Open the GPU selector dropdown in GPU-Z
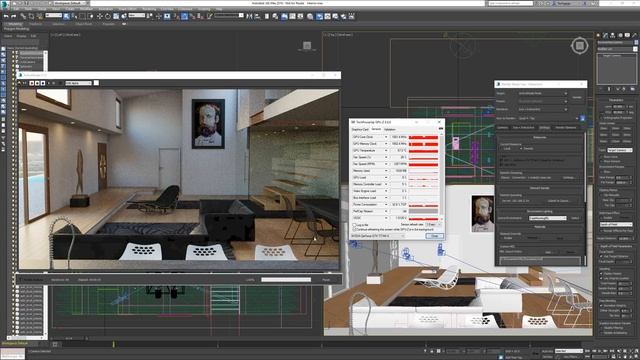The width and height of the screenshot is (640, 360). pyautogui.click(x=378, y=236)
